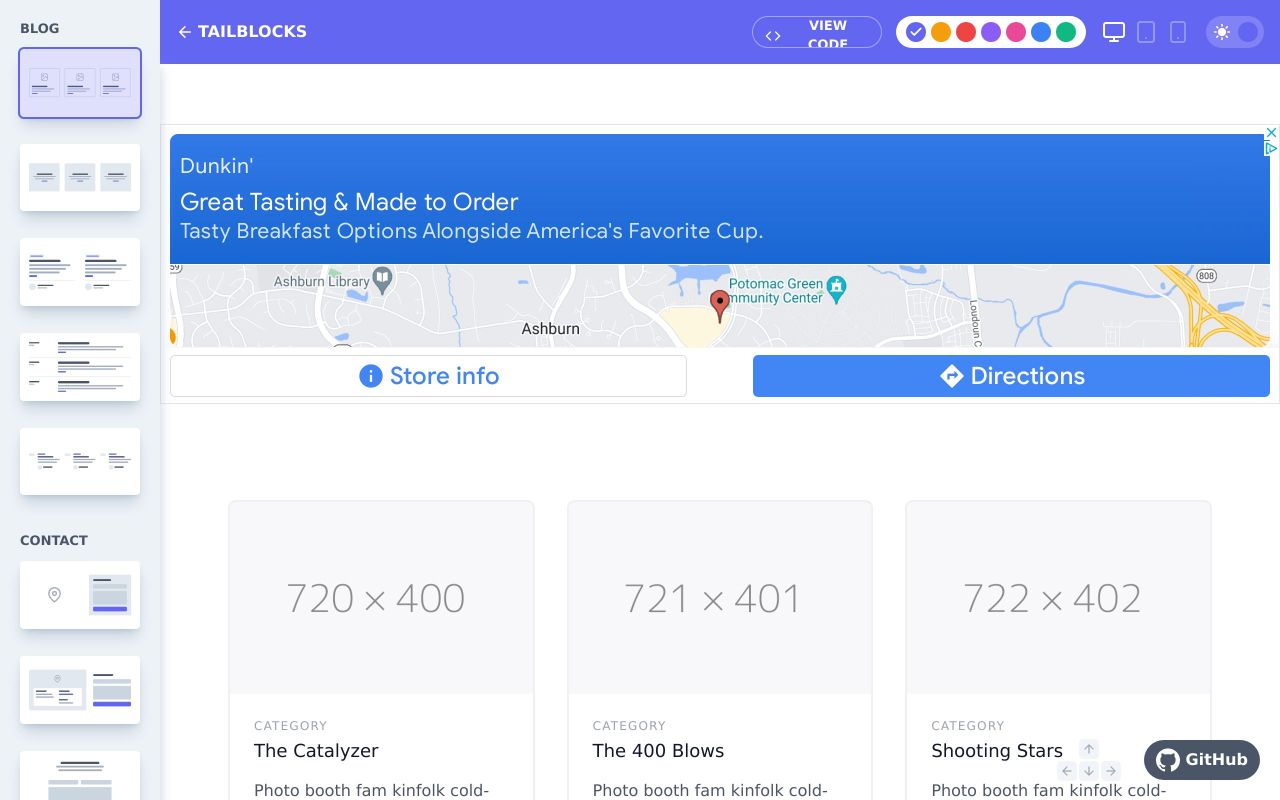Click The 400 Blows card title
The height and width of the screenshot is (800, 1280).
pyautogui.click(x=658, y=751)
